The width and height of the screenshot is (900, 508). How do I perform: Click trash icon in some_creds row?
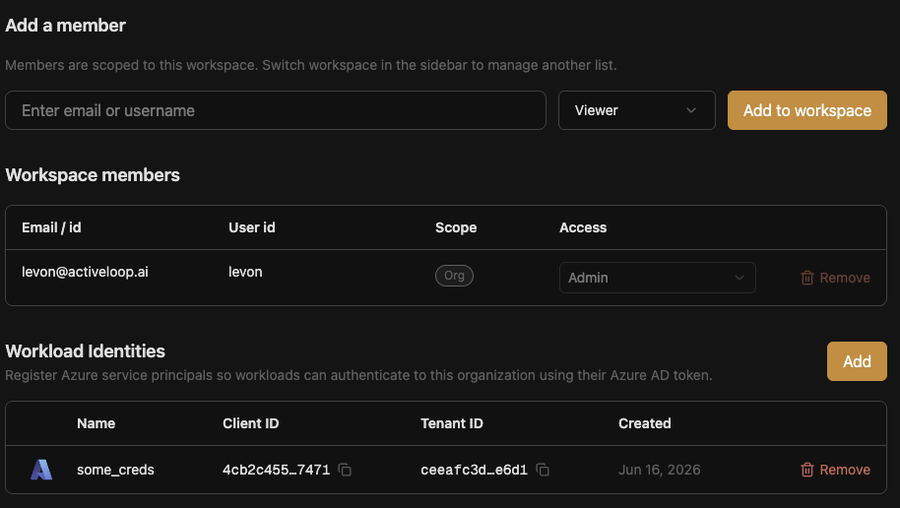pos(807,470)
